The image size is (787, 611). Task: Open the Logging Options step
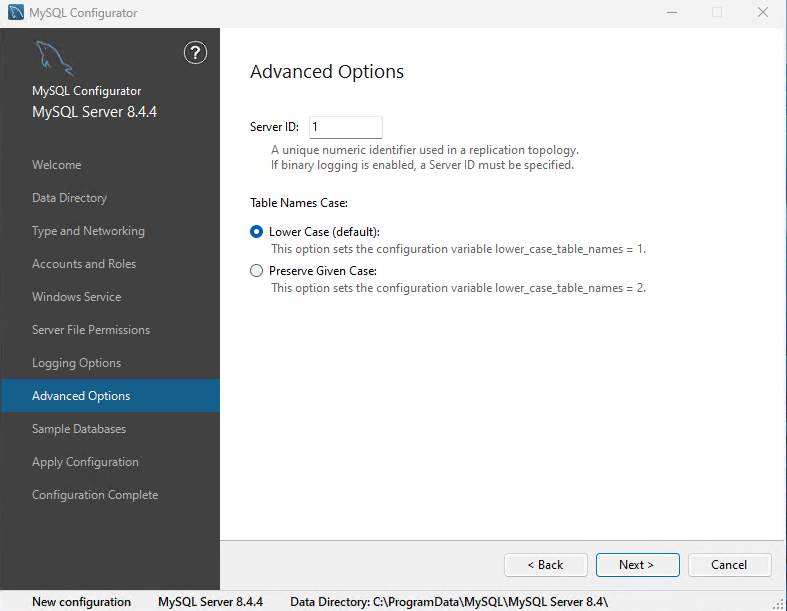point(76,363)
